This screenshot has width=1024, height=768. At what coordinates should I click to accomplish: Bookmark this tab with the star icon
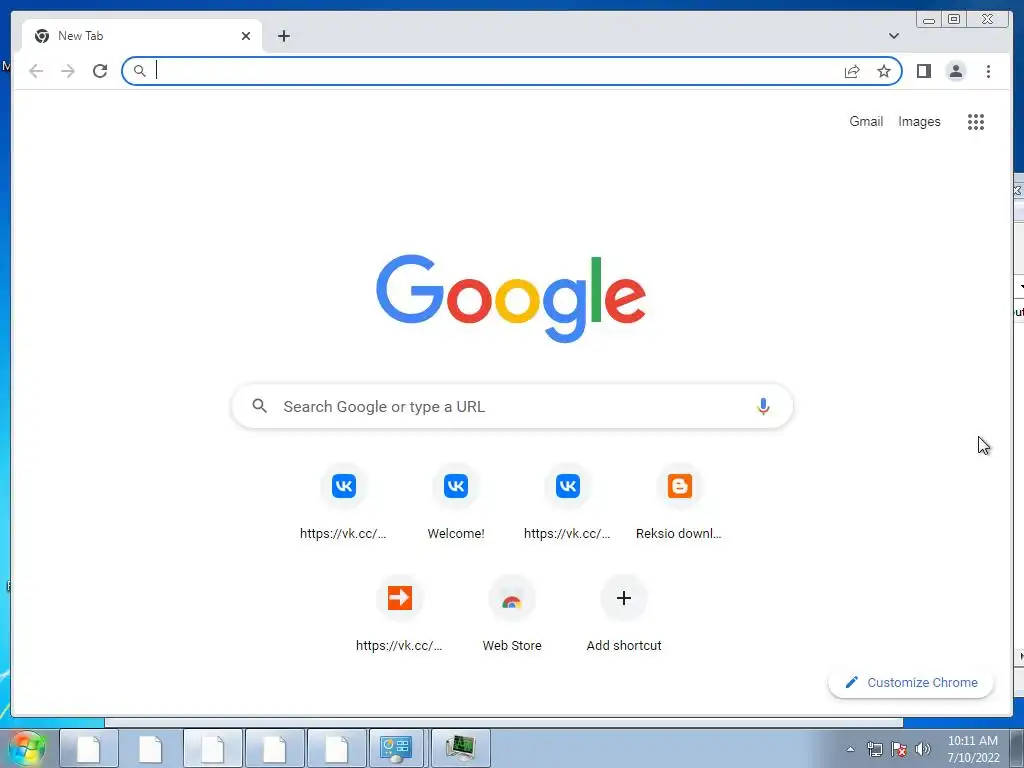point(884,71)
